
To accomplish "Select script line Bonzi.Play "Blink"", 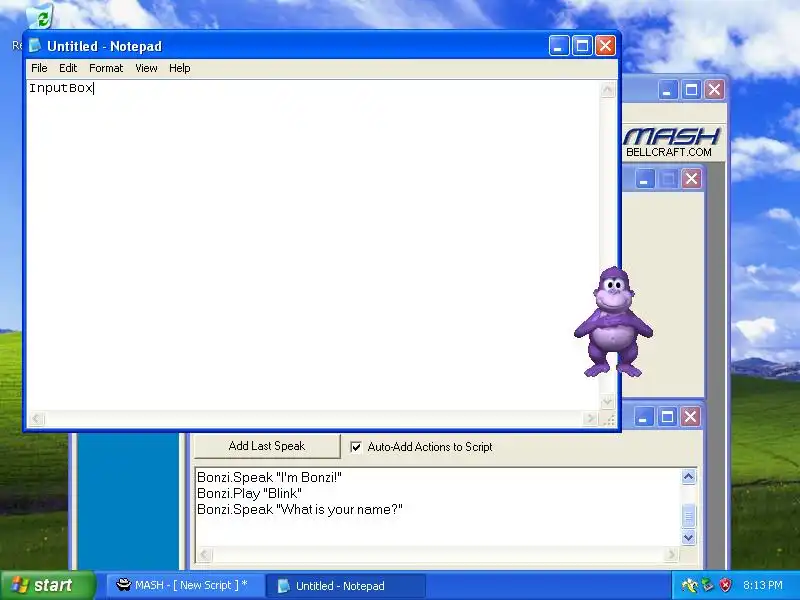I will pos(249,493).
